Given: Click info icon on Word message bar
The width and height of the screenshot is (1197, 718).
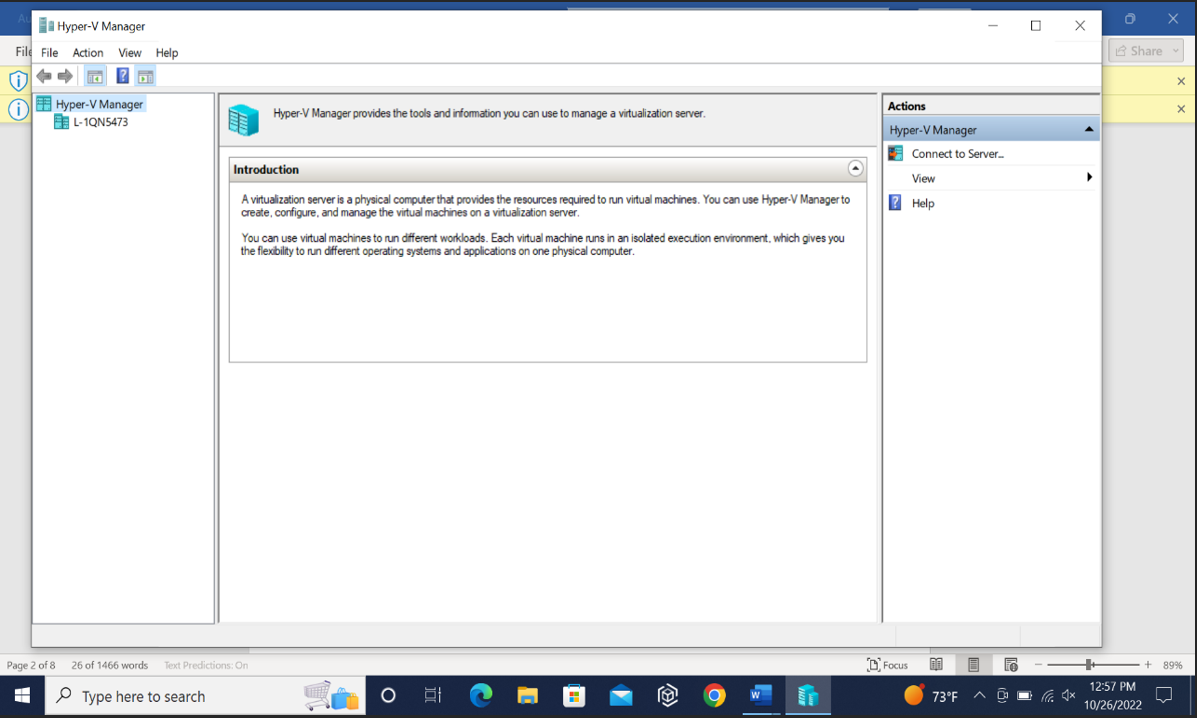Looking at the screenshot, I should click(x=18, y=109).
